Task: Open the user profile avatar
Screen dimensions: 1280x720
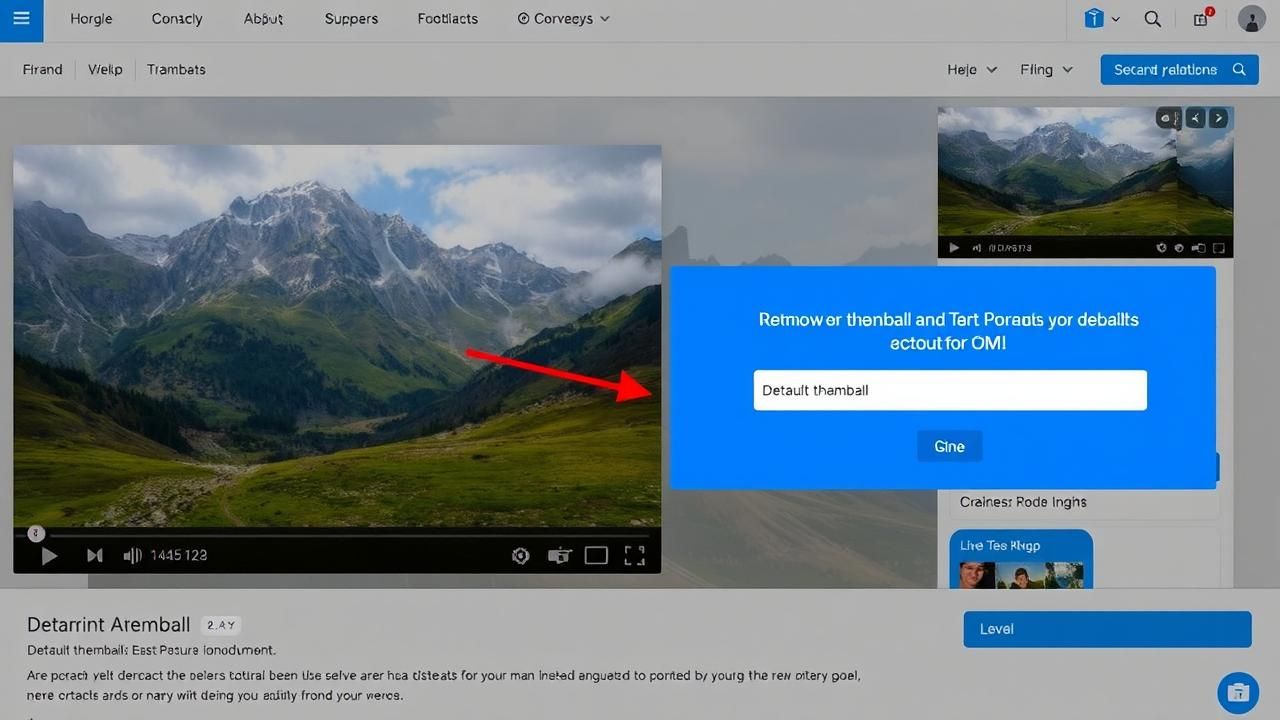Action: [1251, 19]
